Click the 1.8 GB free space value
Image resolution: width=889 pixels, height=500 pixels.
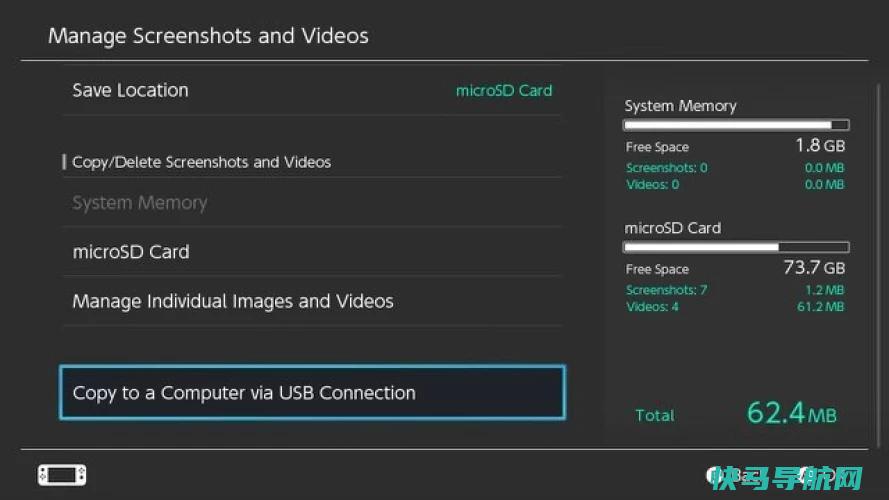(820, 146)
